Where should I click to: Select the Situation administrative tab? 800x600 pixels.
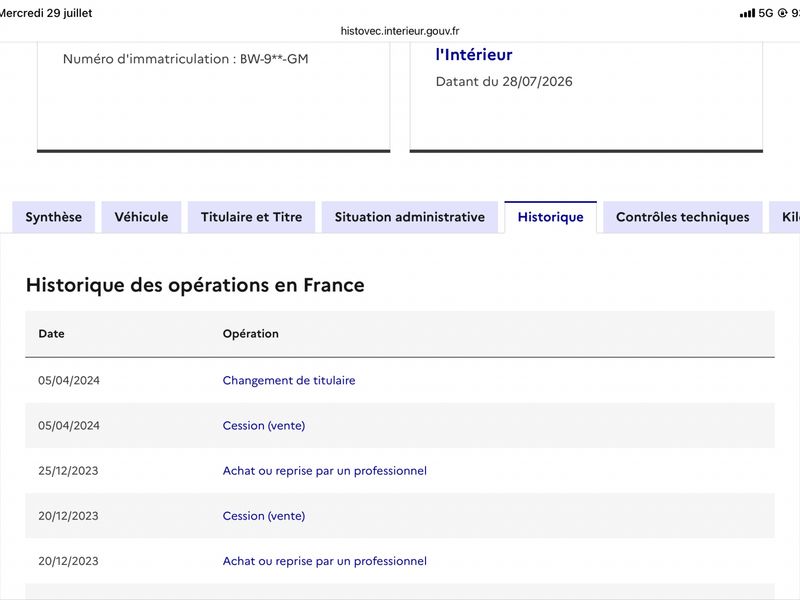point(410,217)
